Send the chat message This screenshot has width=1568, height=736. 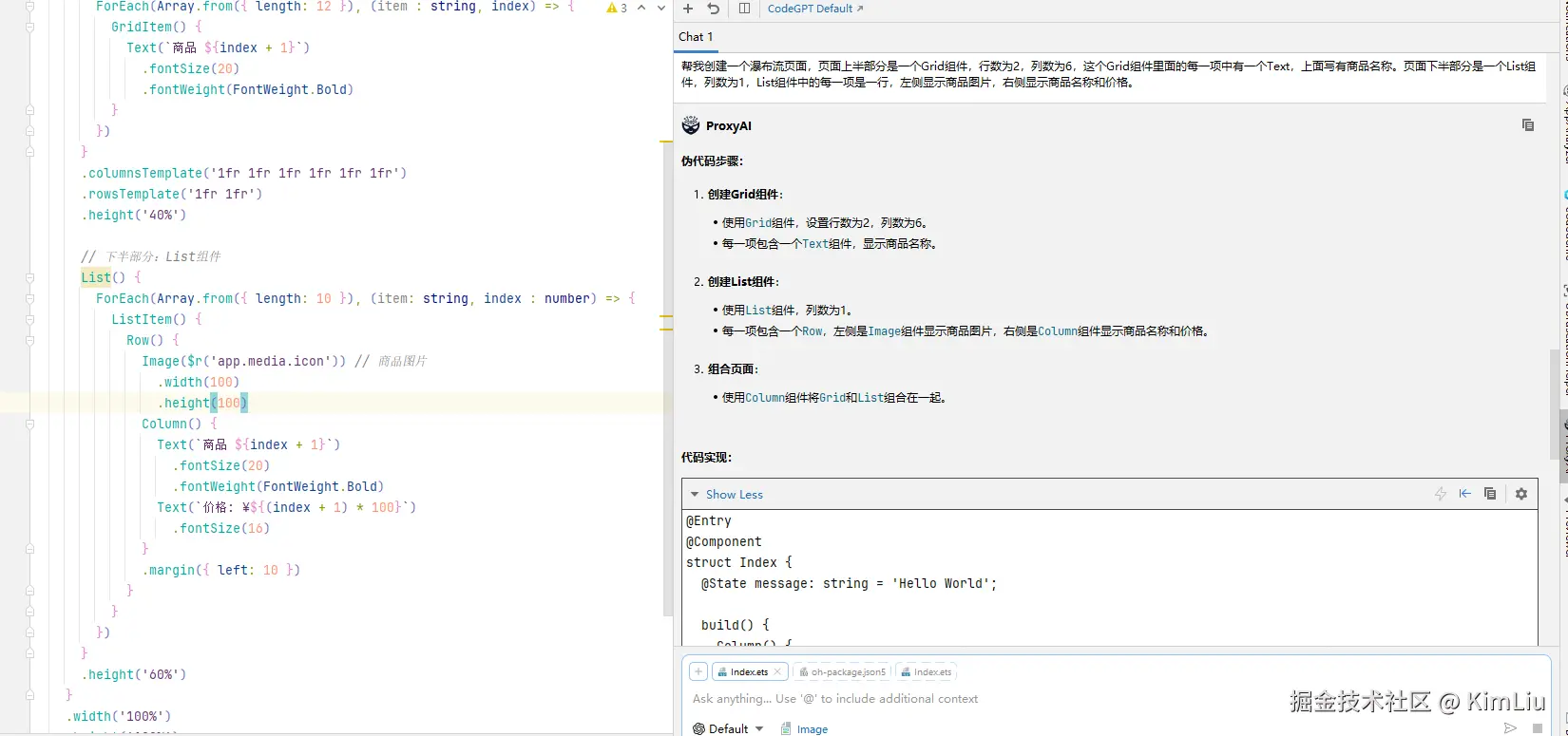[x=1510, y=728]
